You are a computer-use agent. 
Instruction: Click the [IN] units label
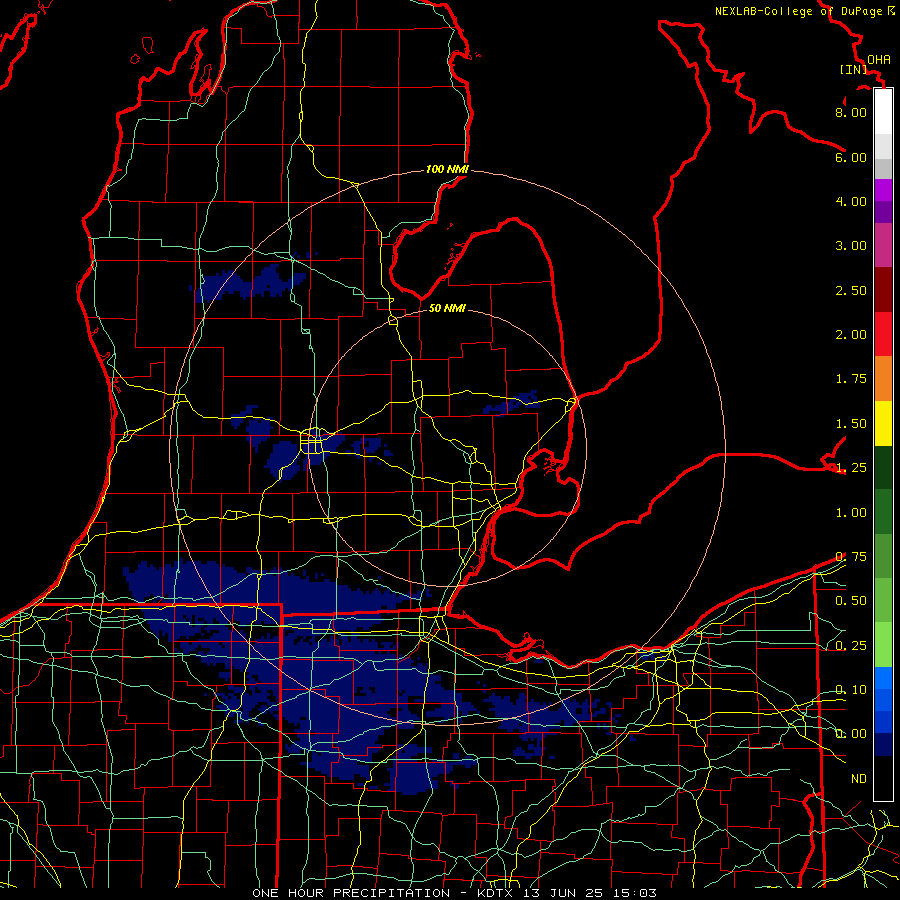tap(854, 69)
